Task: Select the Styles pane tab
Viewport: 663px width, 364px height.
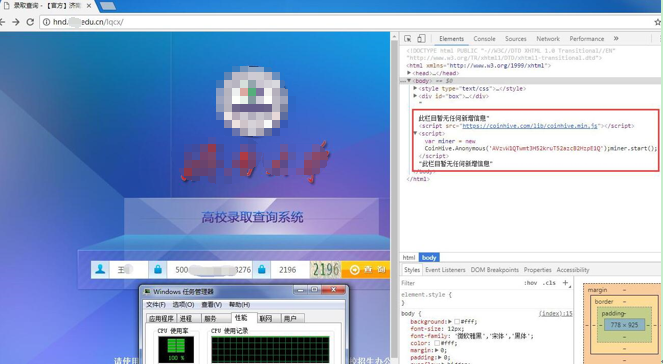Action: click(411, 270)
